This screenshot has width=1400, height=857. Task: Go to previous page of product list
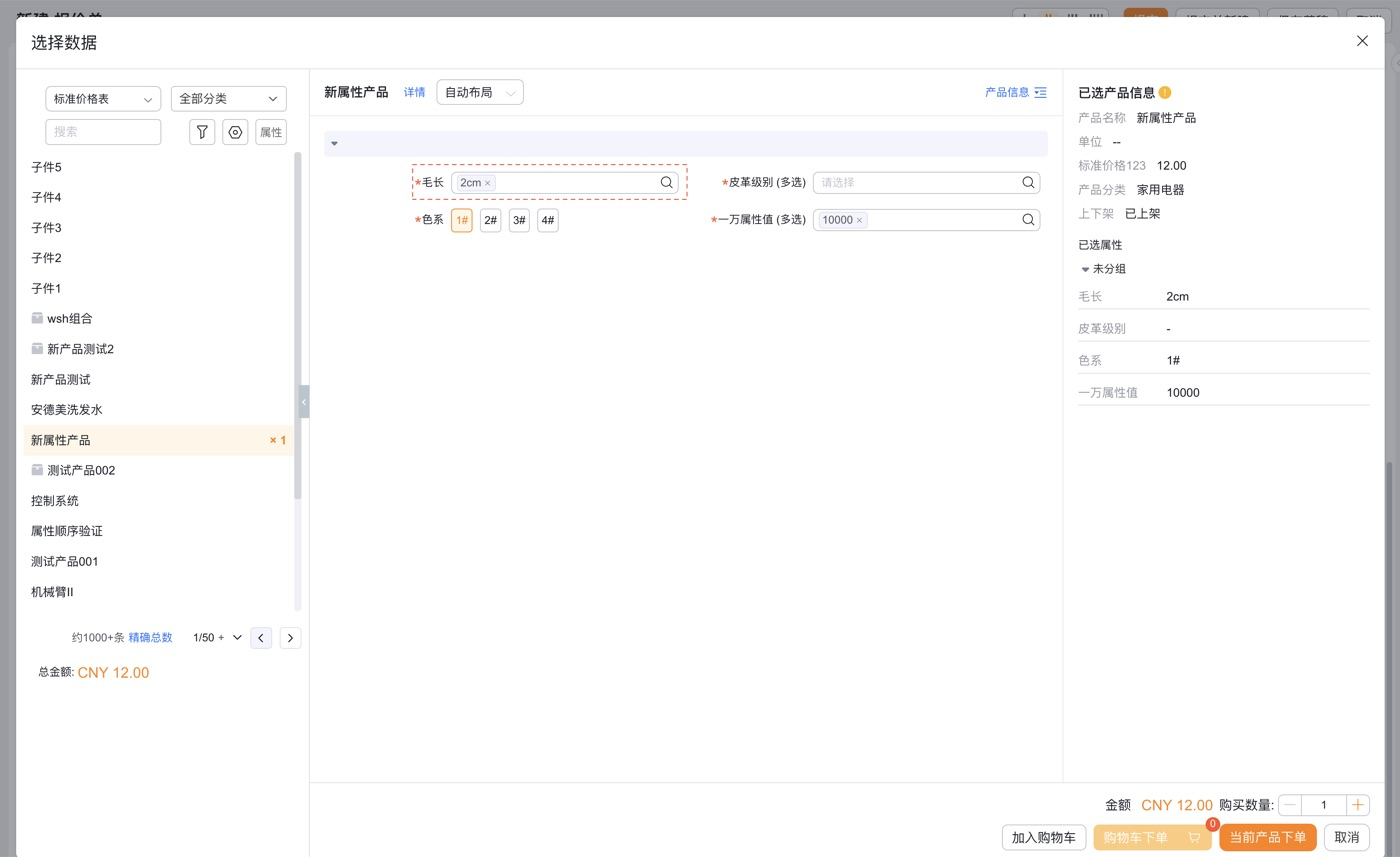click(x=261, y=638)
